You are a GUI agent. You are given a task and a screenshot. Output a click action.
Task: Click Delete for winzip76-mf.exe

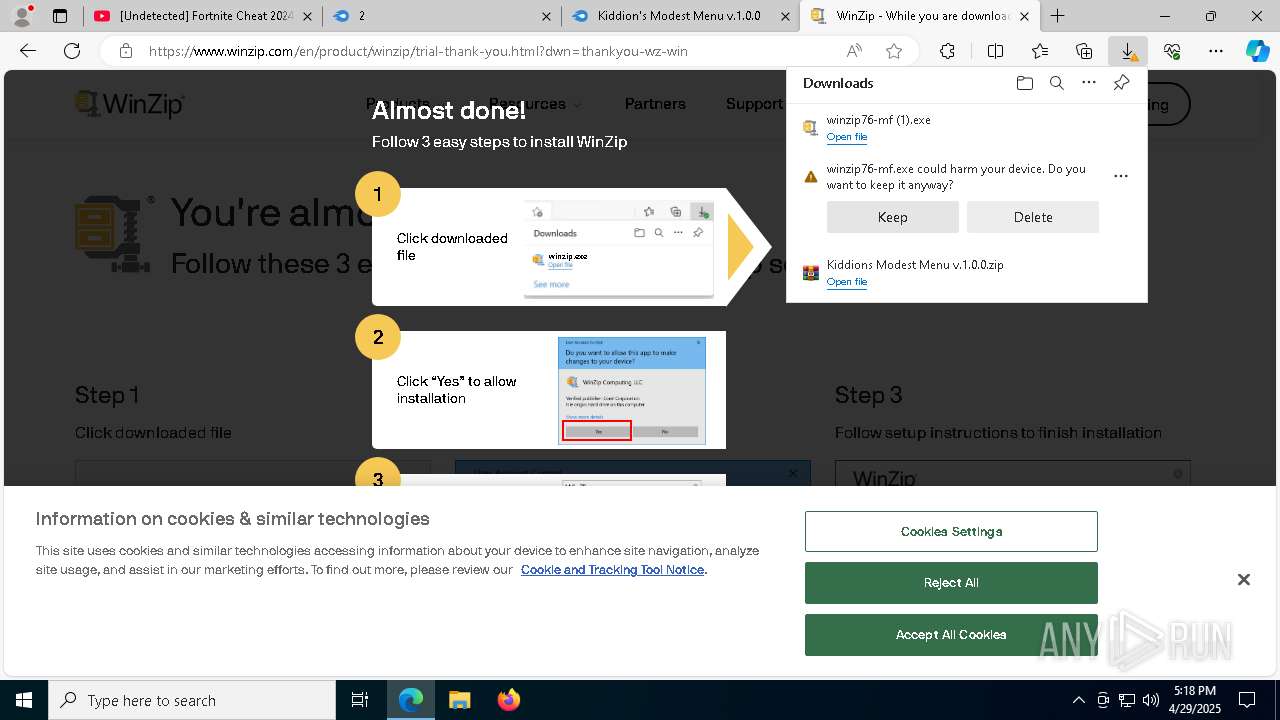(1032, 217)
